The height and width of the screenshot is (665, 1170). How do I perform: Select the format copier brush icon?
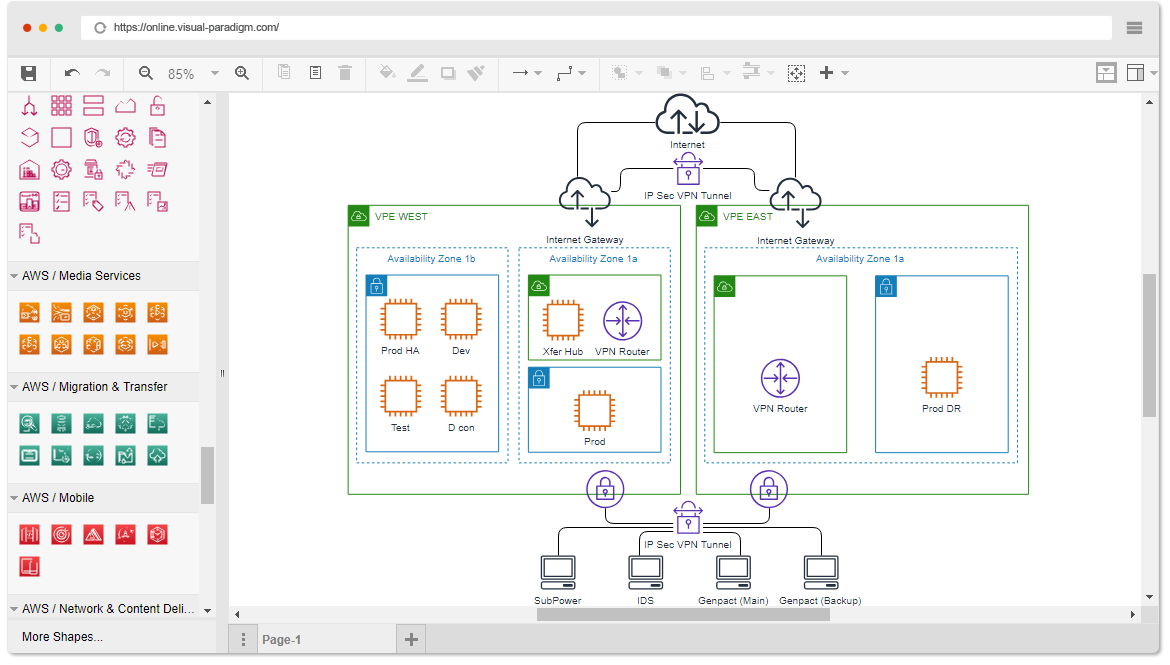tap(476, 73)
